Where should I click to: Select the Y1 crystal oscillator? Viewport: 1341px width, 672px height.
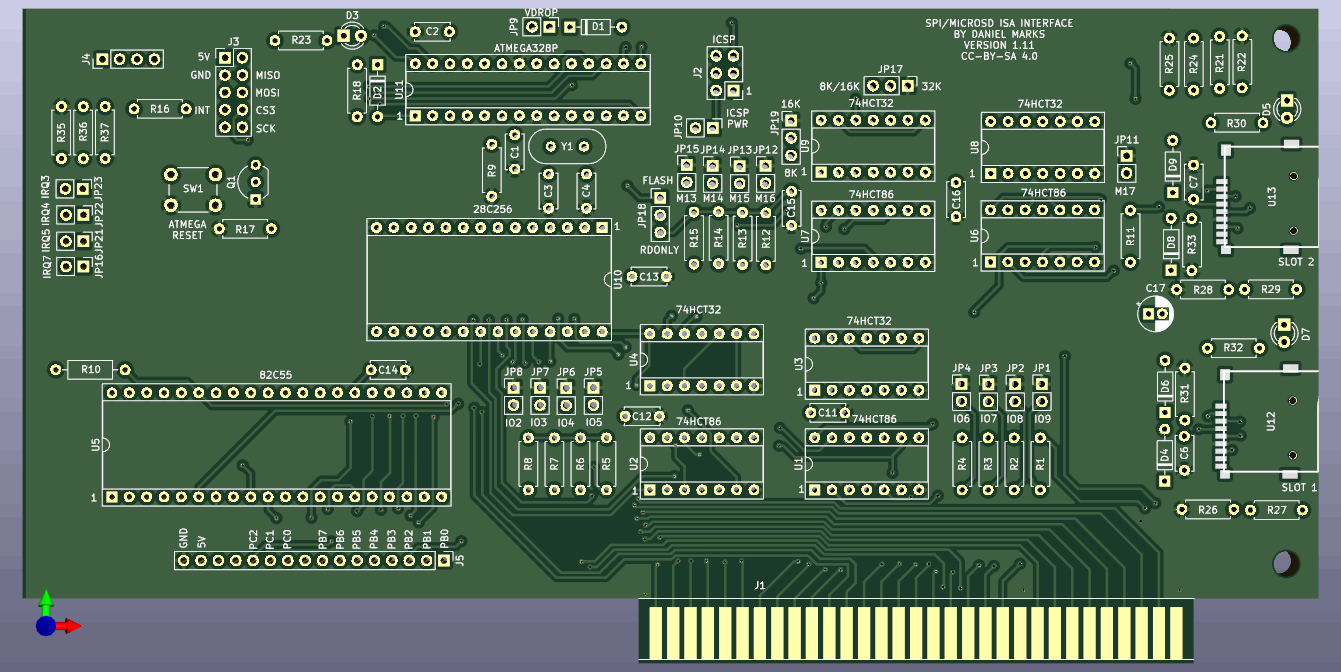tap(566, 147)
